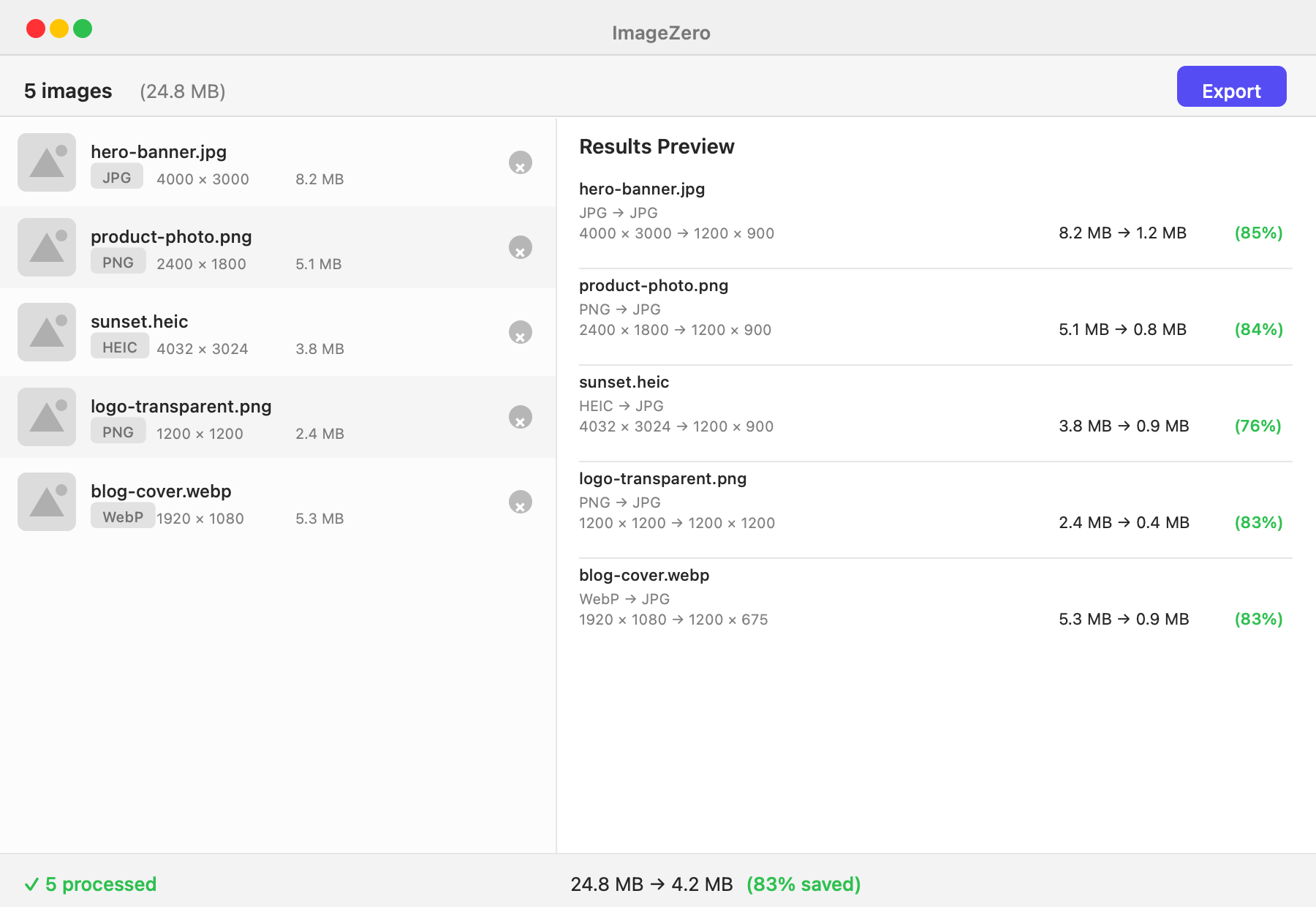Click the HEIC format badge
The height and width of the screenshot is (907, 1316).
pos(120,347)
